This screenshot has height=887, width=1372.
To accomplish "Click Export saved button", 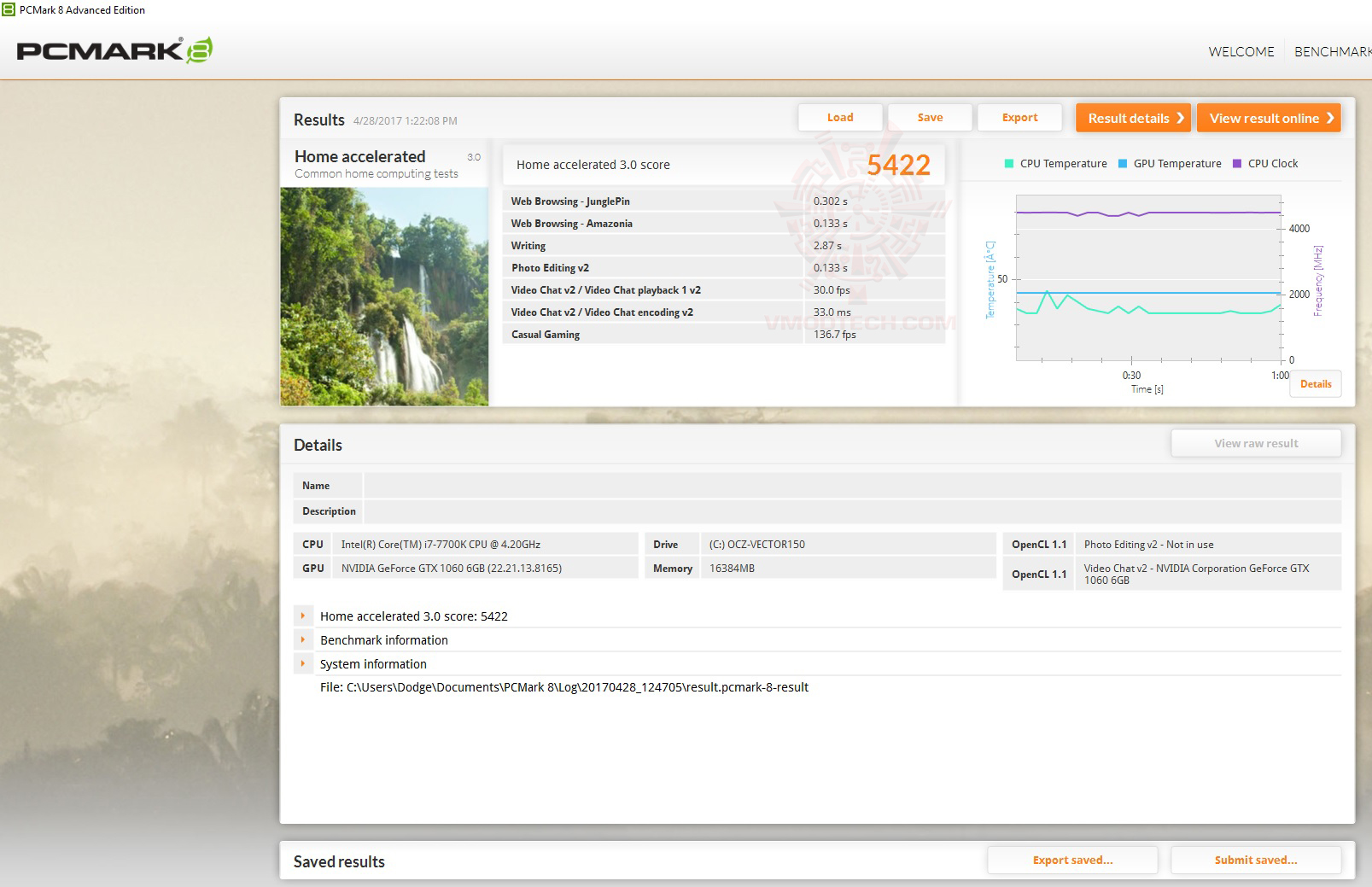I will pyautogui.click(x=1072, y=860).
